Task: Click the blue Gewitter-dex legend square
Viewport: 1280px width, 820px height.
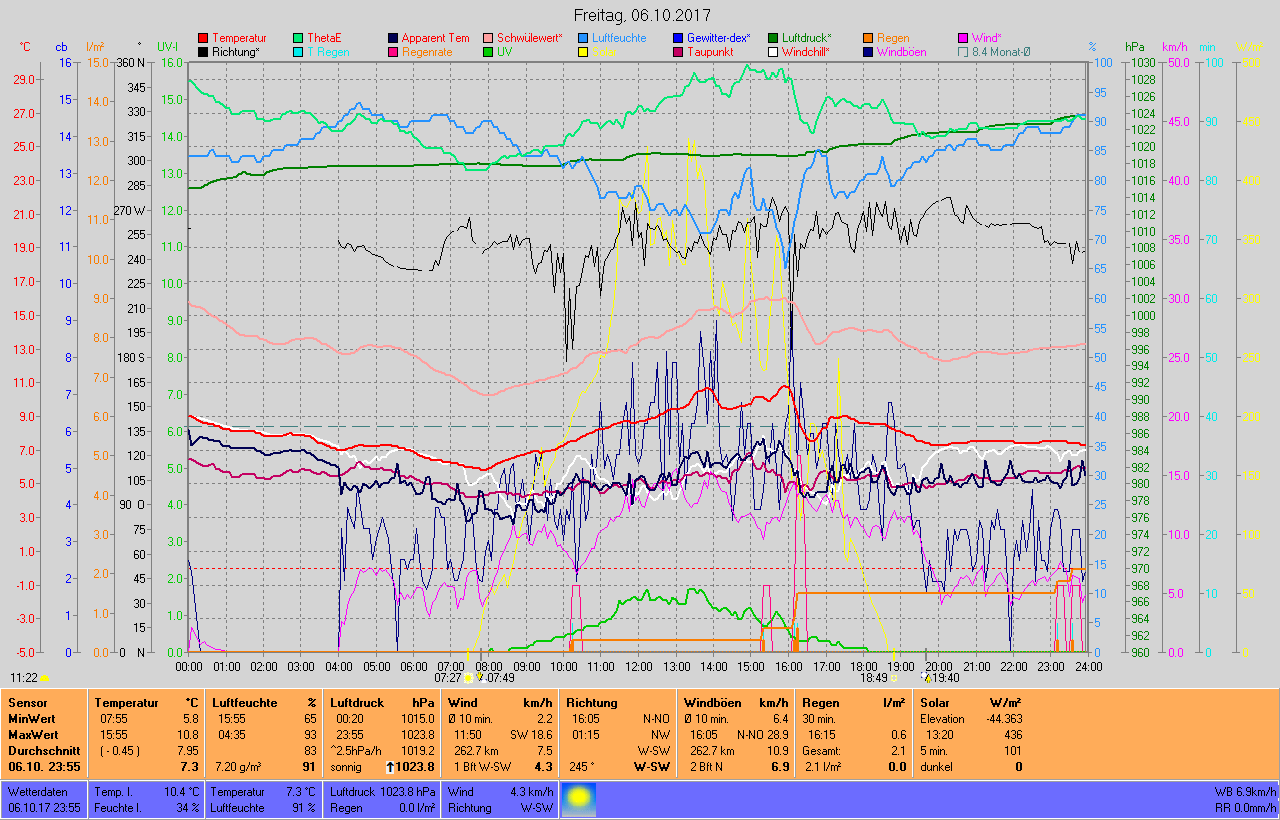Action: 678,38
